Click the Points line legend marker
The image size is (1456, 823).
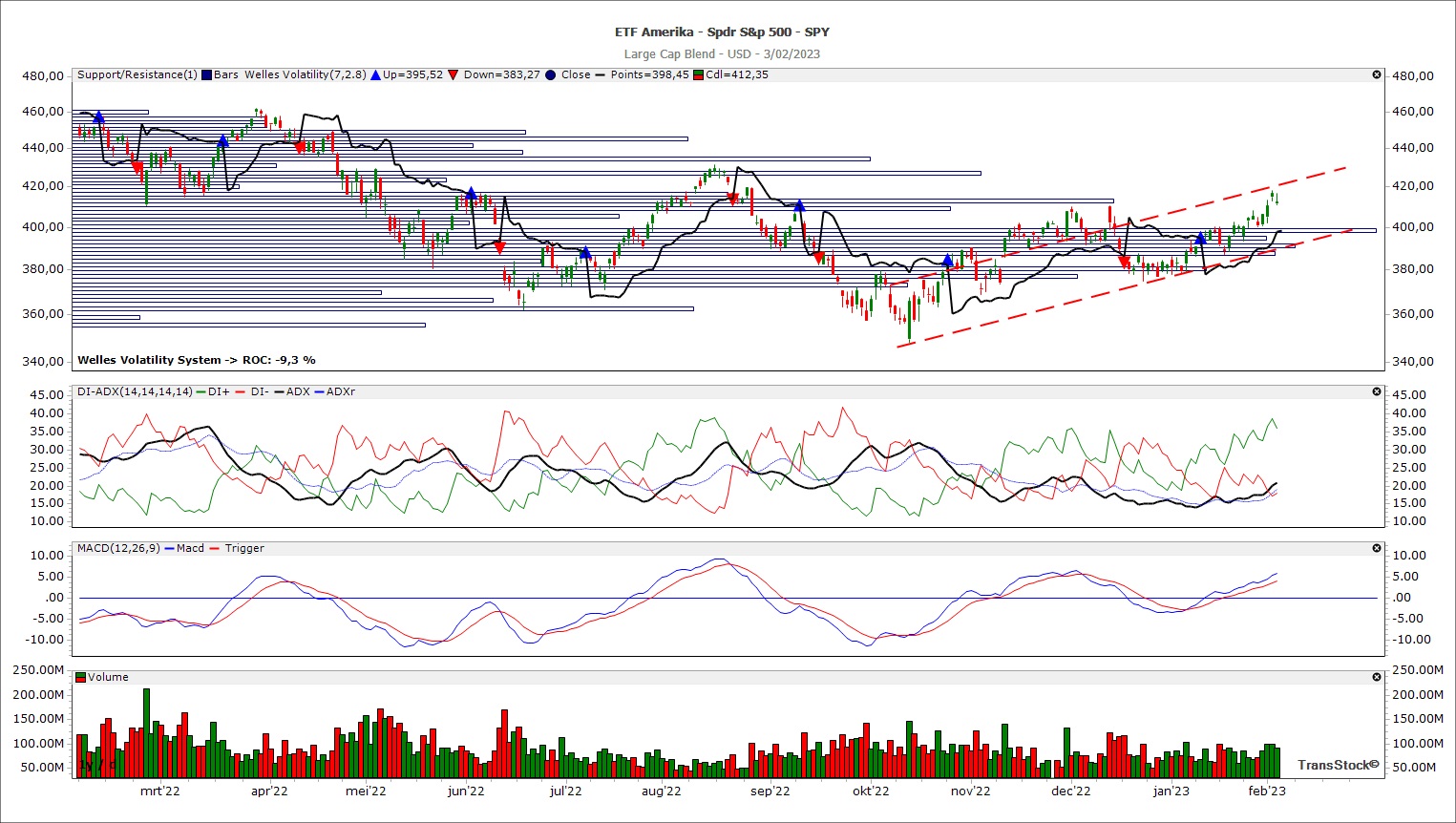tap(600, 74)
